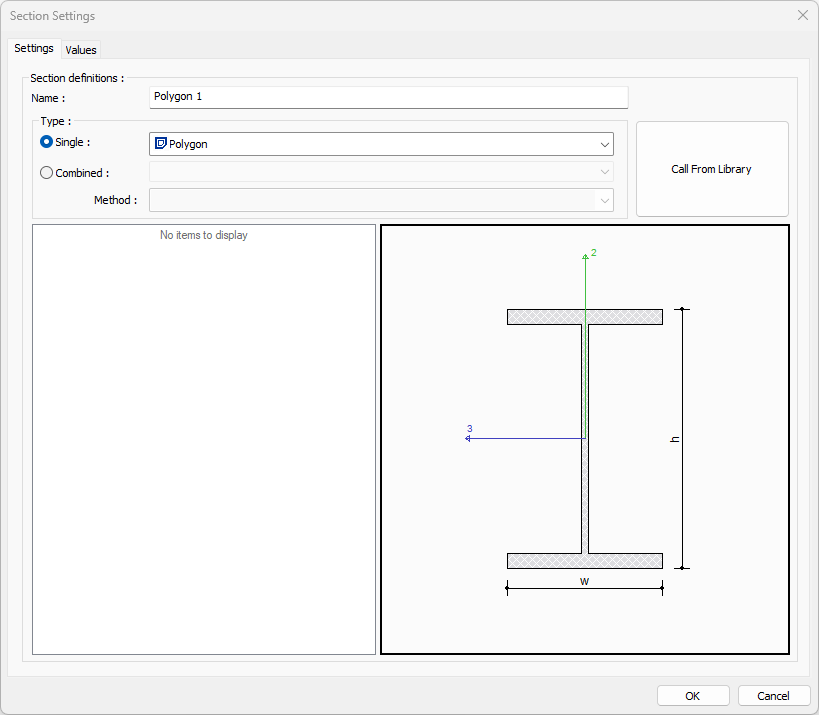
Task: Select the Settings tab
Action: (34, 48)
